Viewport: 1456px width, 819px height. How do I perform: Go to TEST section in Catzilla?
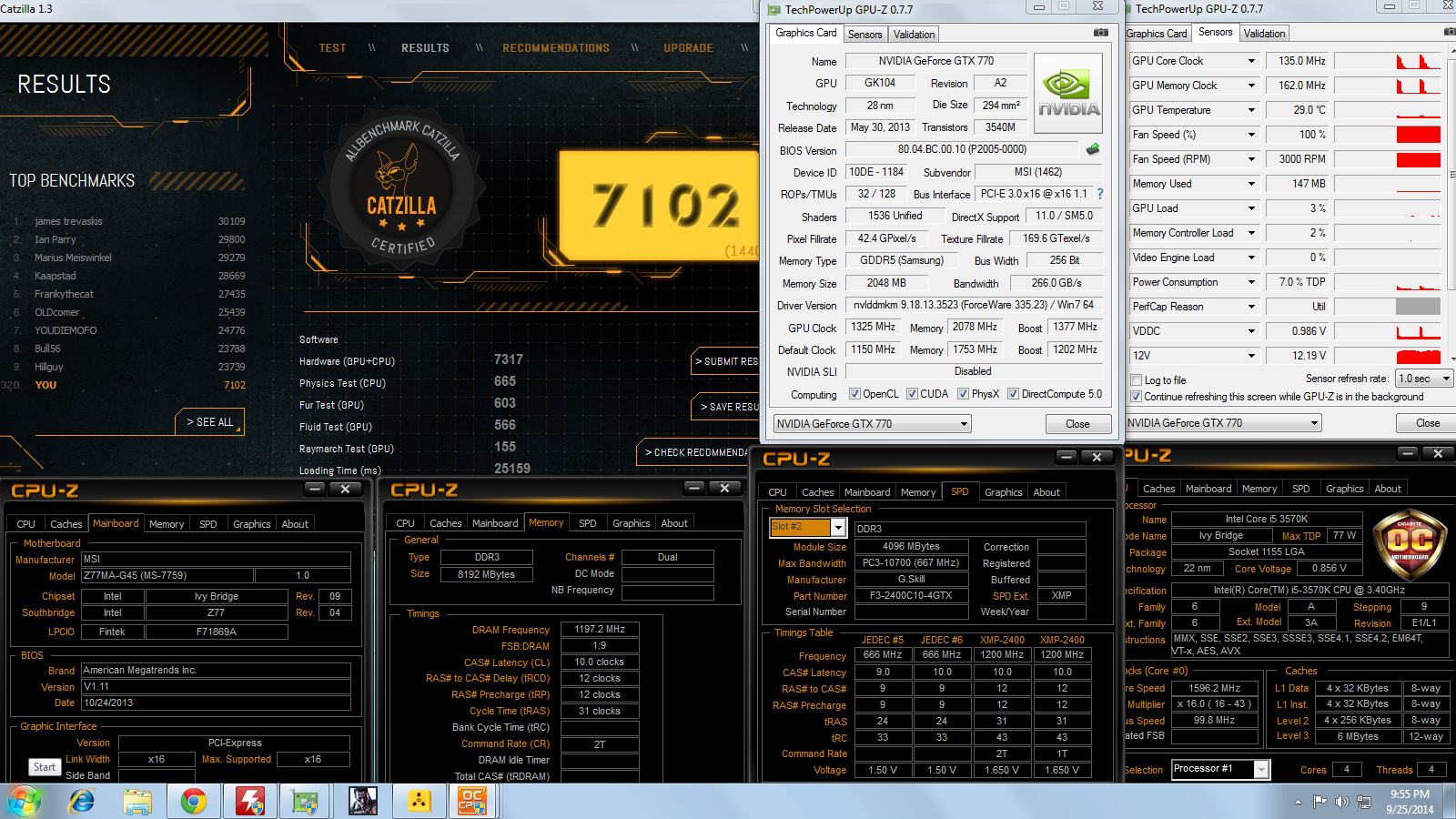(x=332, y=48)
